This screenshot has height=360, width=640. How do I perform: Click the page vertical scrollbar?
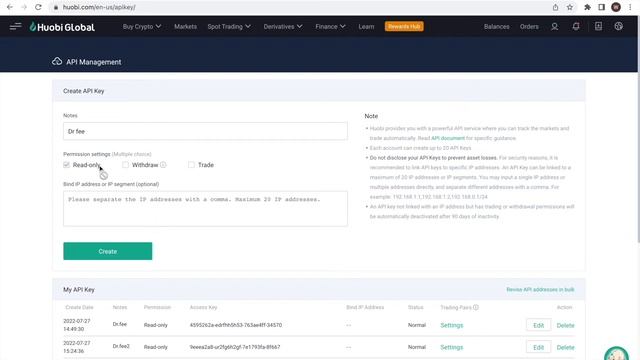[x=638, y=131]
